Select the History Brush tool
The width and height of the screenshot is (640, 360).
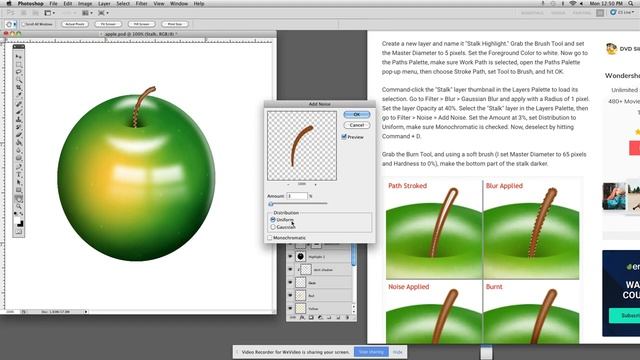tap(18, 127)
